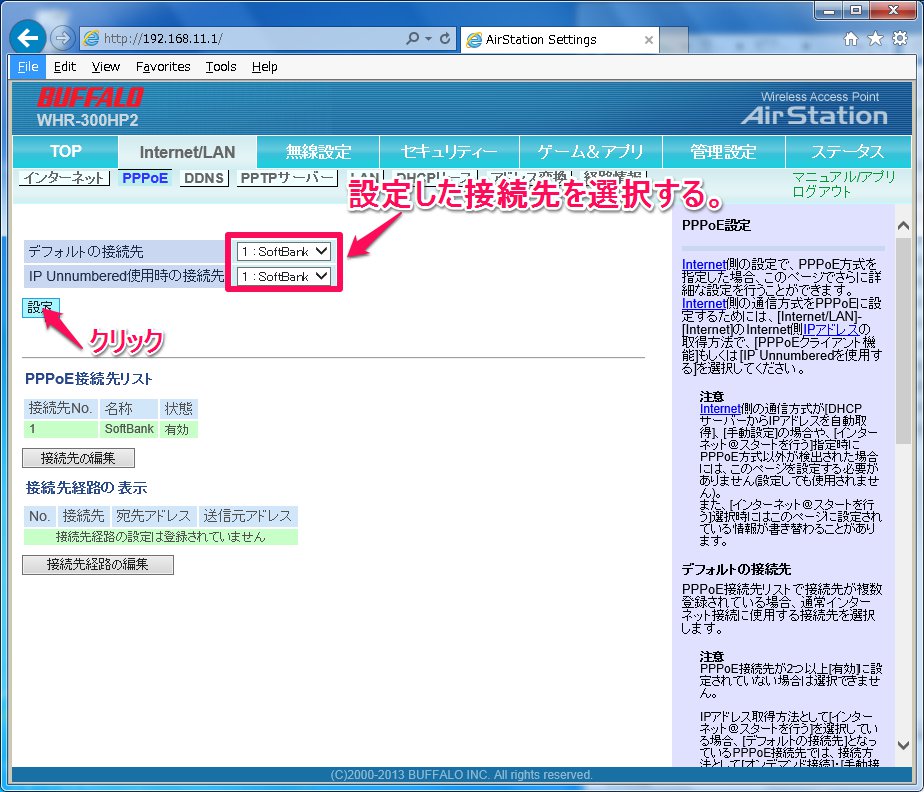924x792 pixels.
Task: Click the help panel scrollbar thumb
Action: tap(903, 340)
